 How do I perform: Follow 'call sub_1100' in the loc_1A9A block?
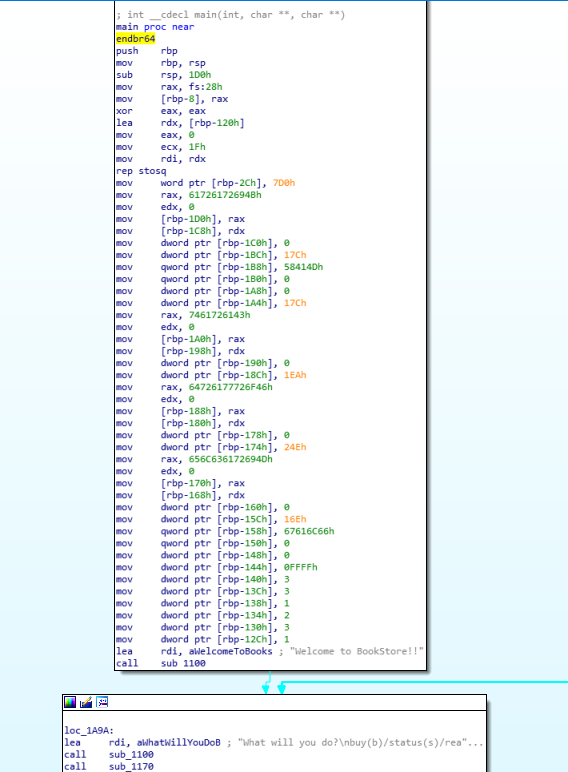tap(109, 755)
